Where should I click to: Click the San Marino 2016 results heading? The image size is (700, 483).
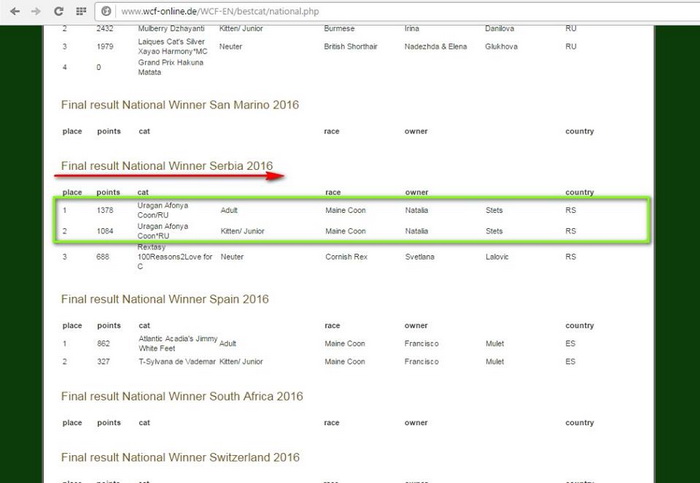[x=179, y=104]
